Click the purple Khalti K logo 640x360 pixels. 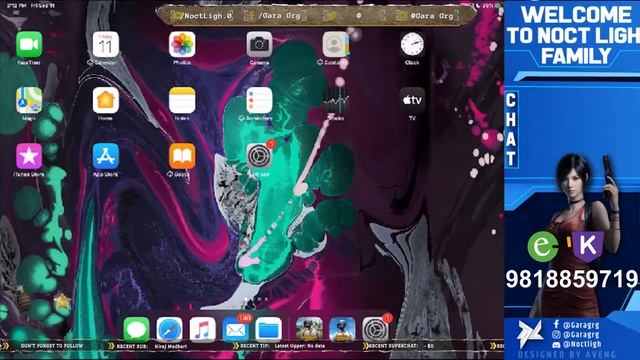(587, 246)
